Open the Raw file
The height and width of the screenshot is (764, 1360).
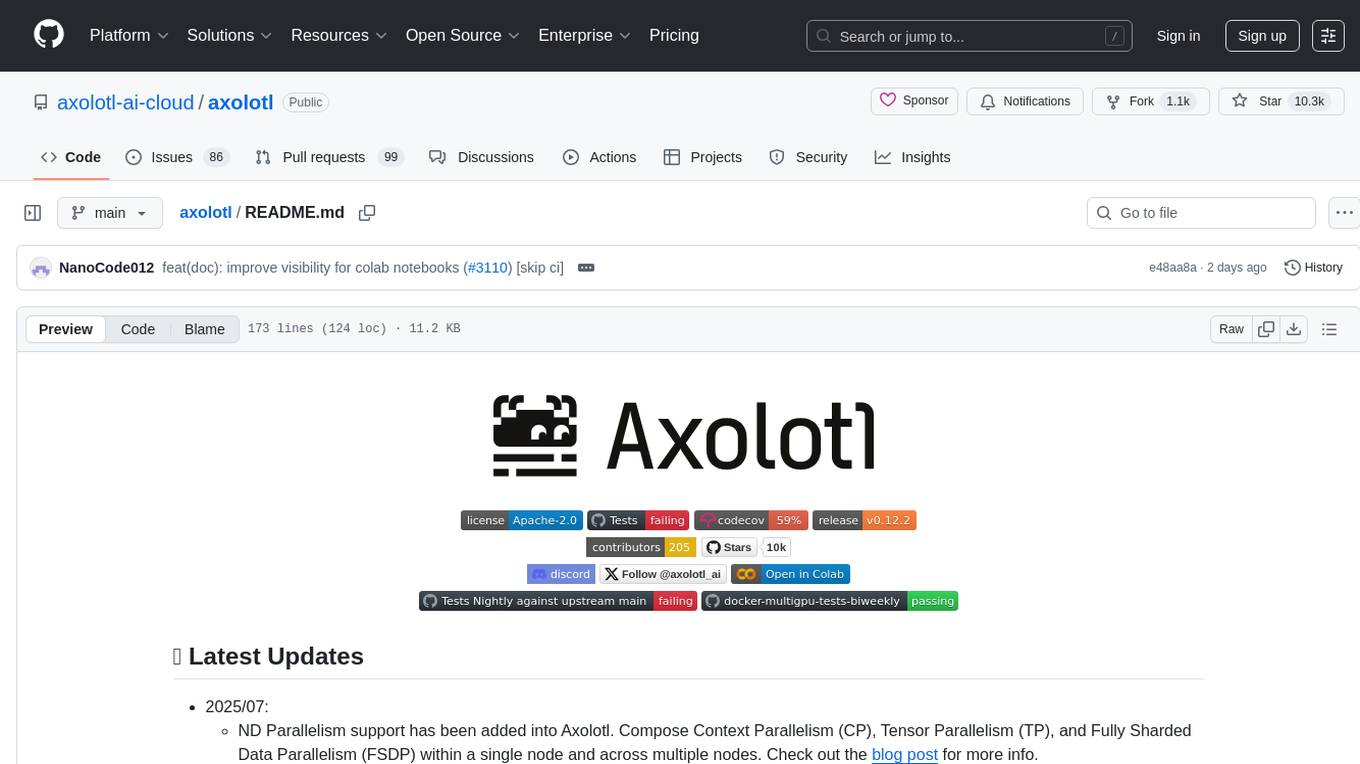1231,329
